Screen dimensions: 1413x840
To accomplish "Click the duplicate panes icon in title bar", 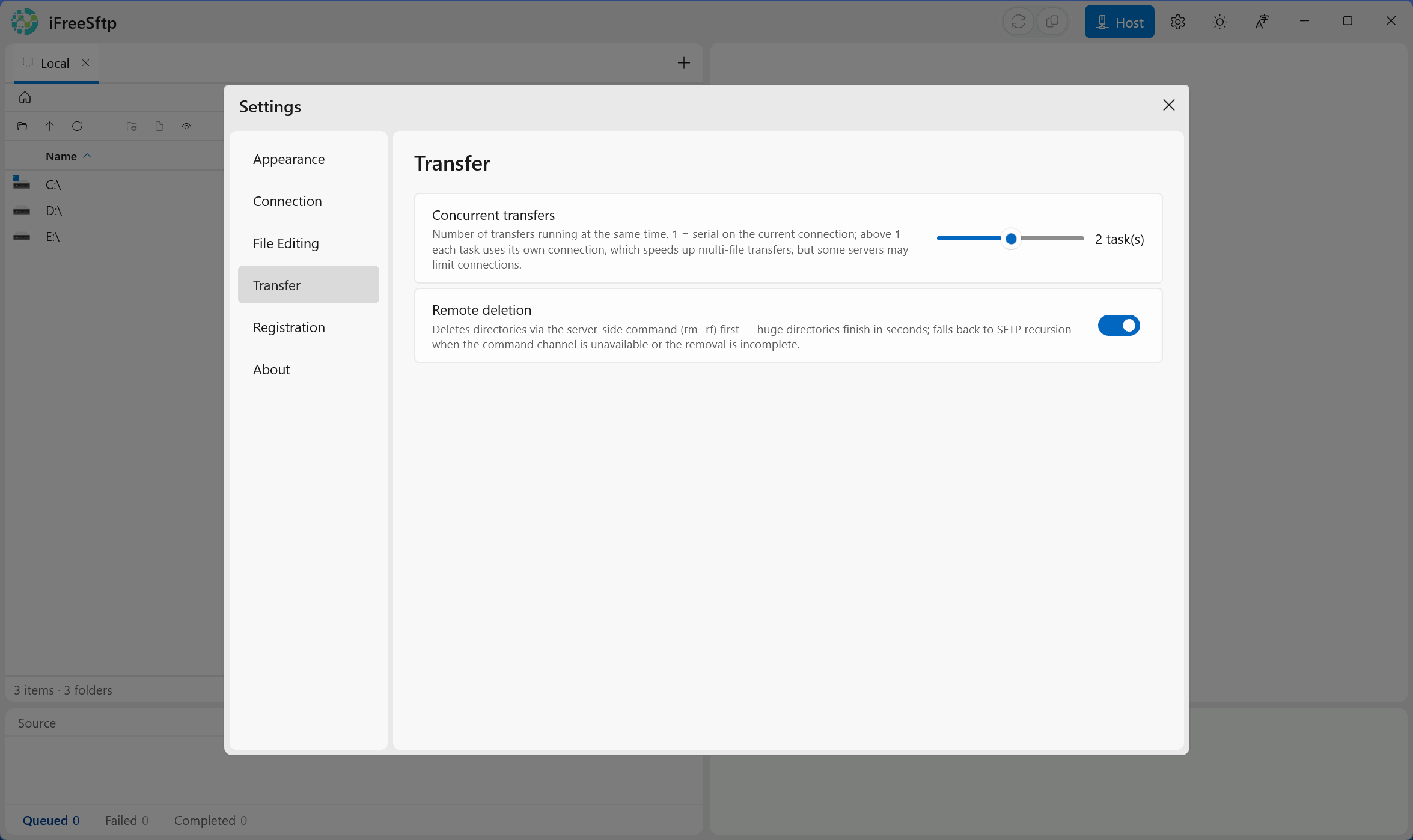I will (x=1052, y=22).
